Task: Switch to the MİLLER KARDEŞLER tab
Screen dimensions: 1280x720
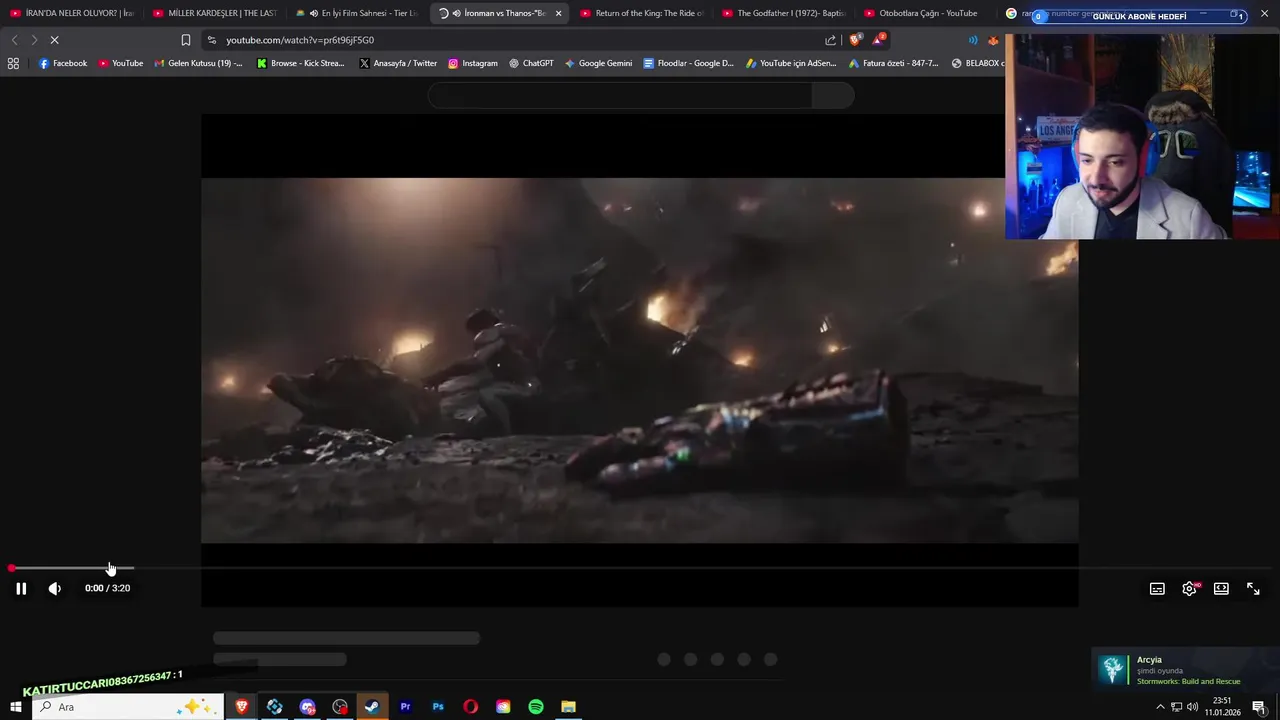Action: tap(214, 13)
